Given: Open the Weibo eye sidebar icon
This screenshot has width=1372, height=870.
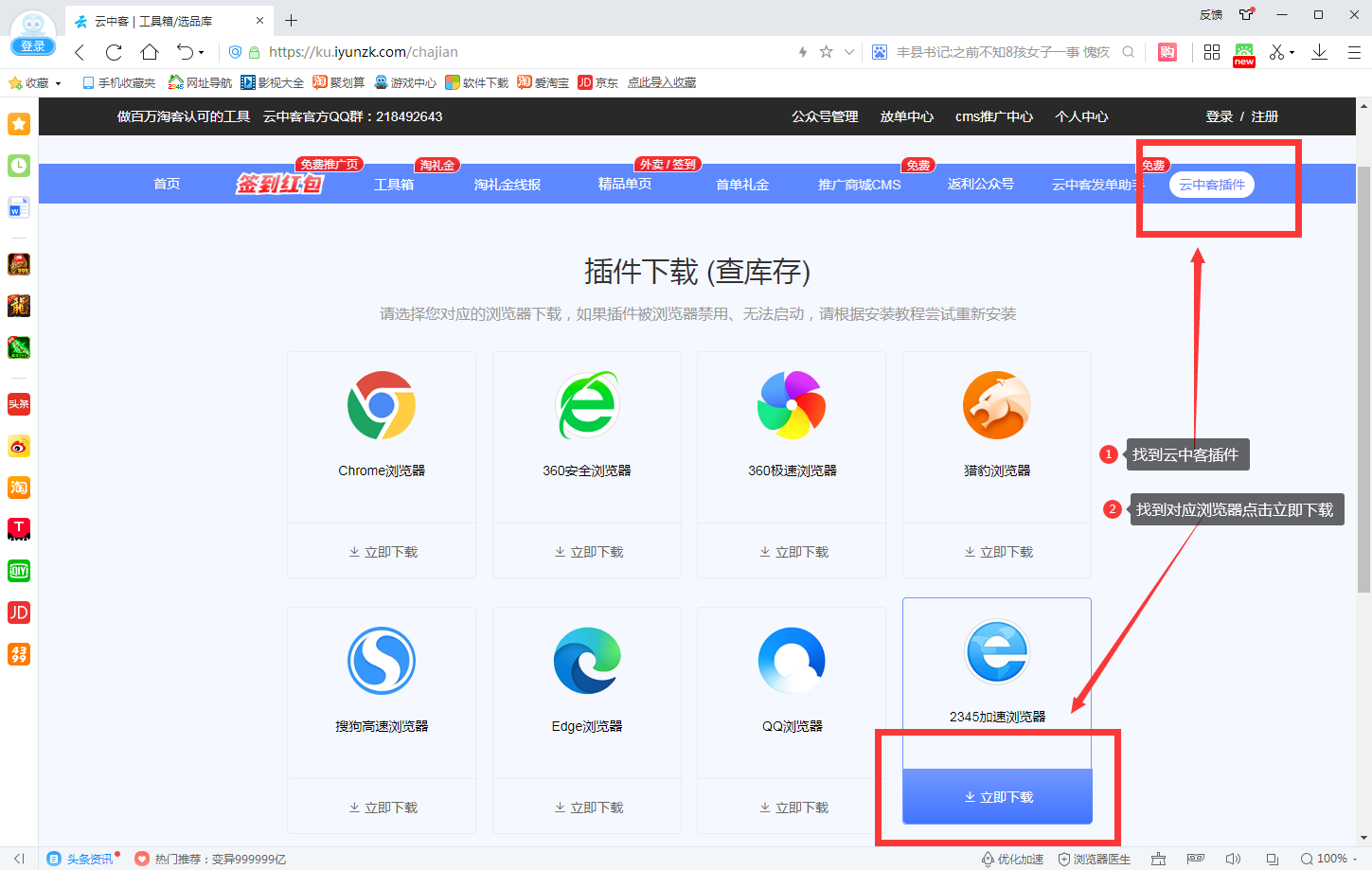Looking at the screenshot, I should 19,446.
